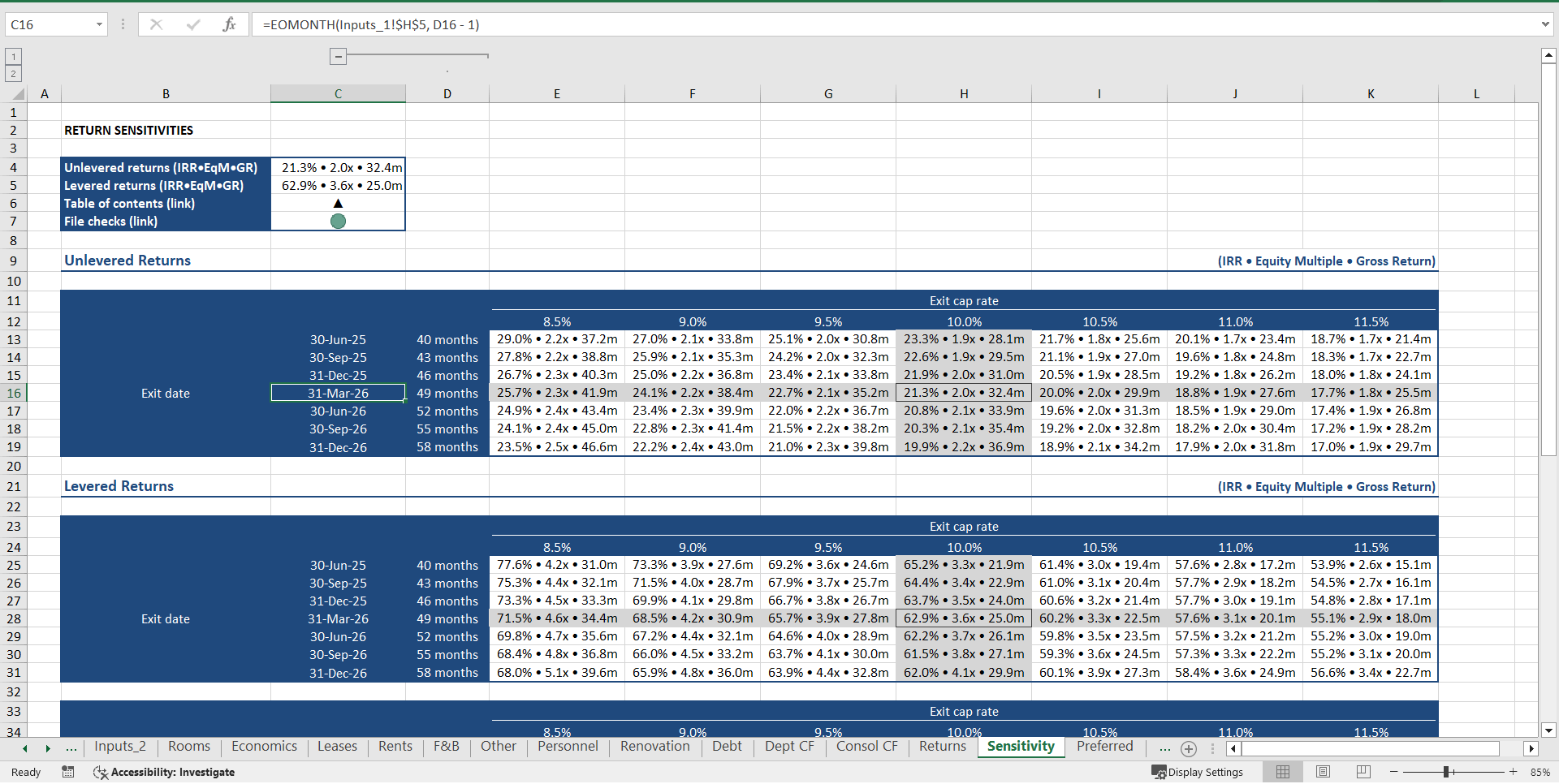The height and width of the screenshot is (784, 1559).
Task: Click the zoom slider handle
Action: [1447, 772]
